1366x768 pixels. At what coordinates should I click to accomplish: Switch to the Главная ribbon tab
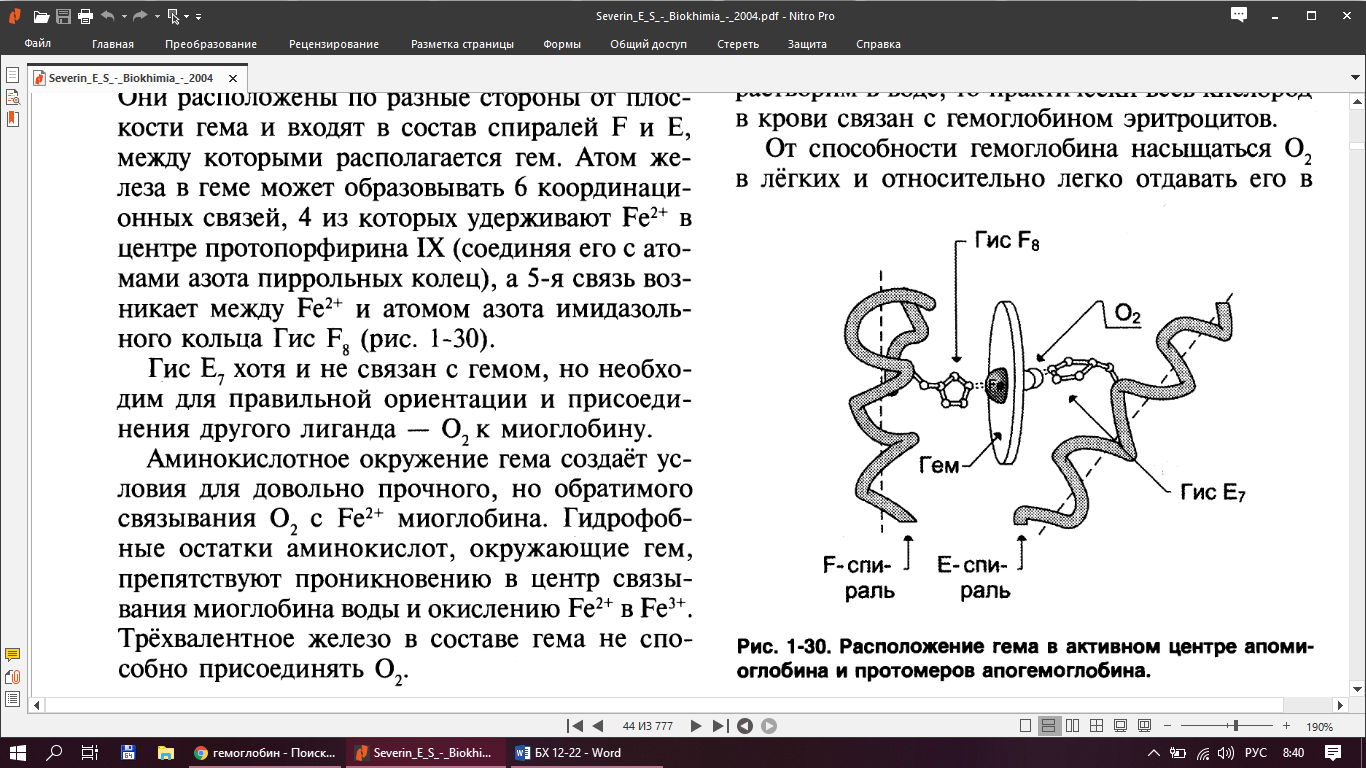pyautogui.click(x=113, y=44)
